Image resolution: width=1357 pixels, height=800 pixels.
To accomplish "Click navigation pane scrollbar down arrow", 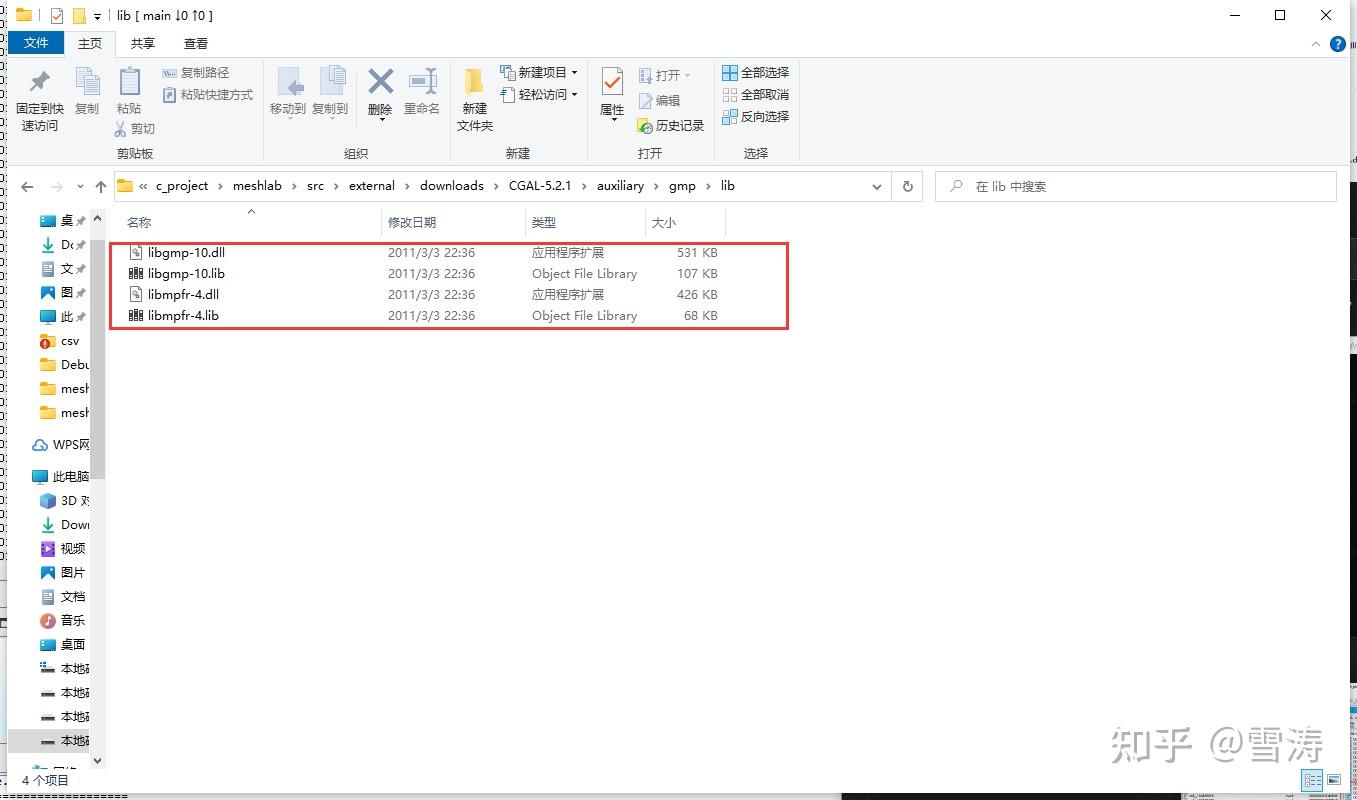I will pyautogui.click(x=97, y=760).
